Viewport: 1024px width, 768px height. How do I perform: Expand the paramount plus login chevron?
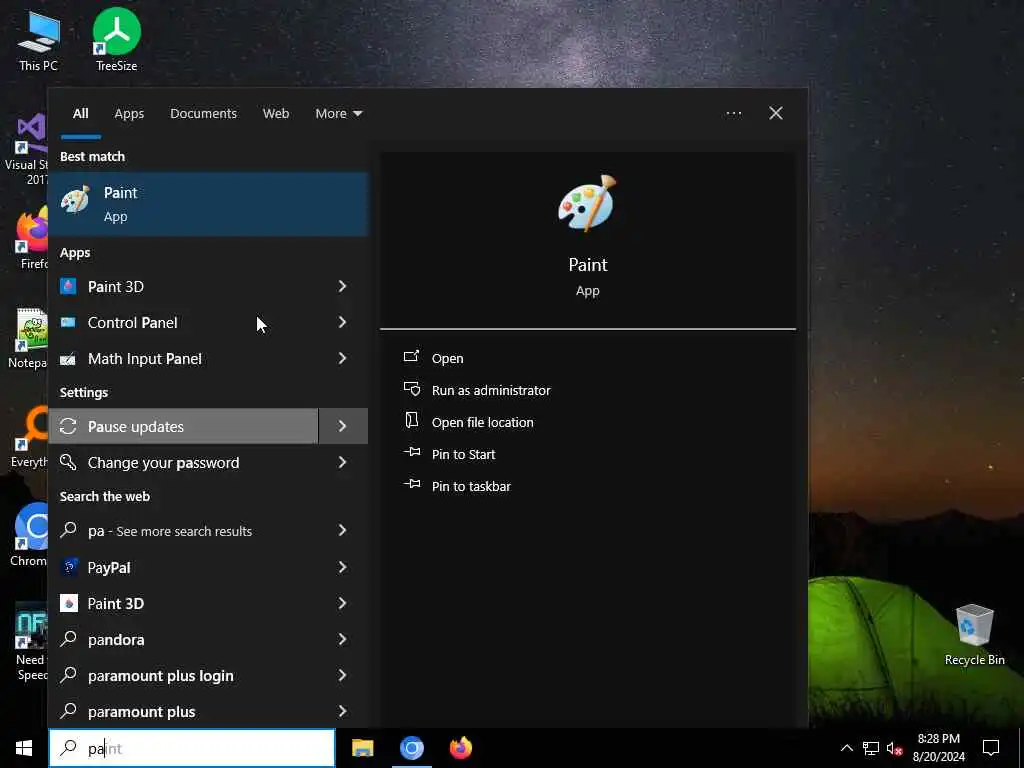tap(342, 675)
